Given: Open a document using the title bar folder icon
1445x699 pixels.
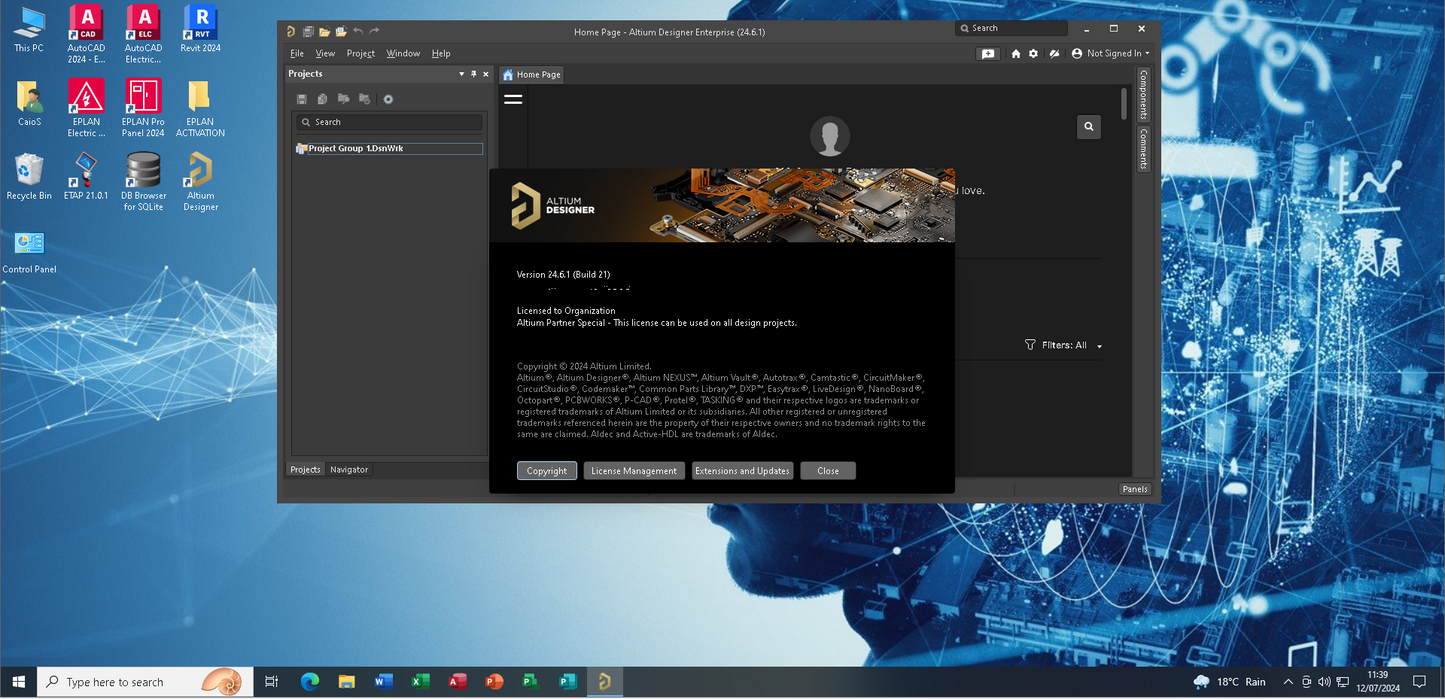Looking at the screenshot, I should pos(324,31).
